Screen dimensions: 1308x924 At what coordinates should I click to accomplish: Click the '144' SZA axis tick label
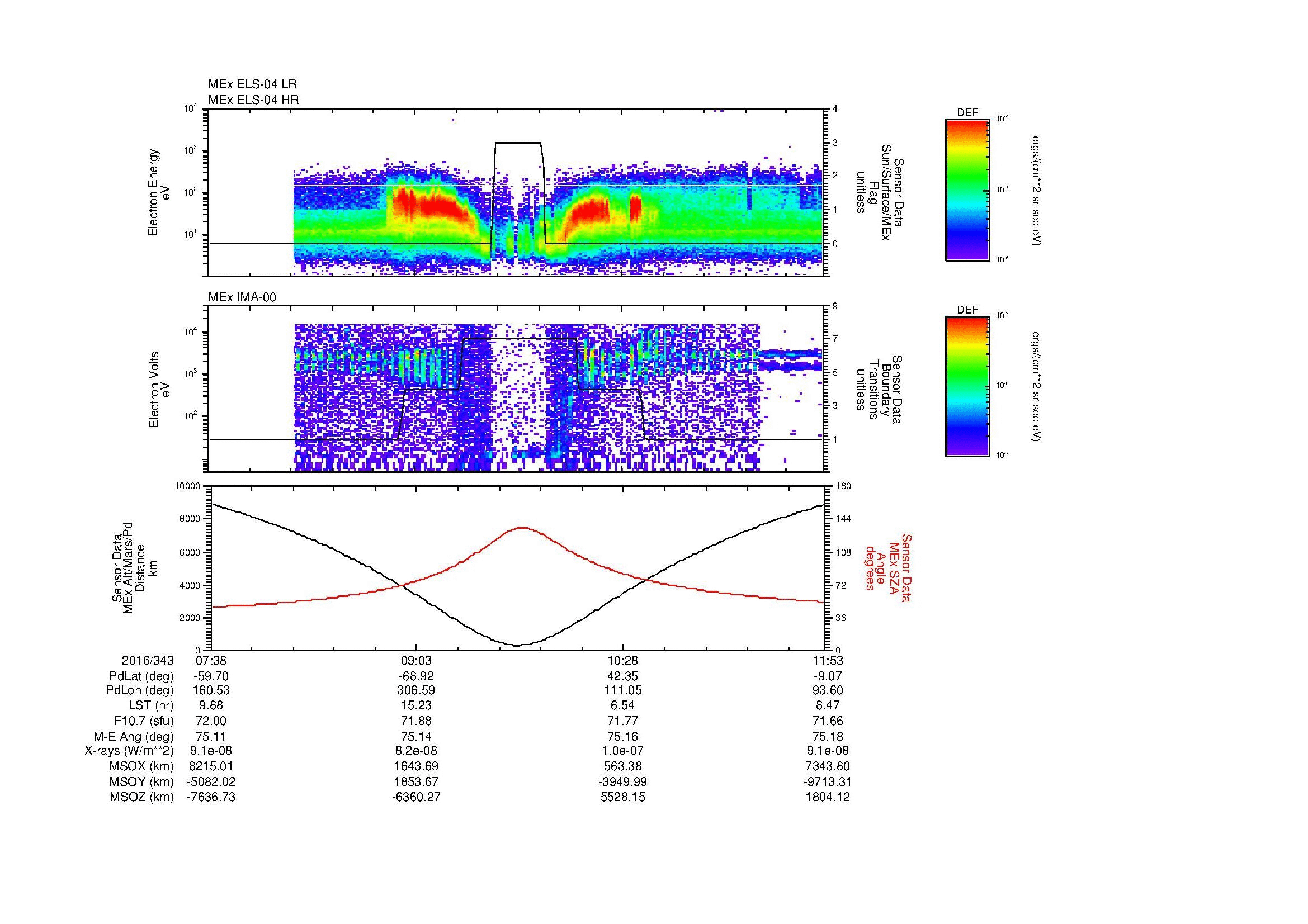coord(843,519)
